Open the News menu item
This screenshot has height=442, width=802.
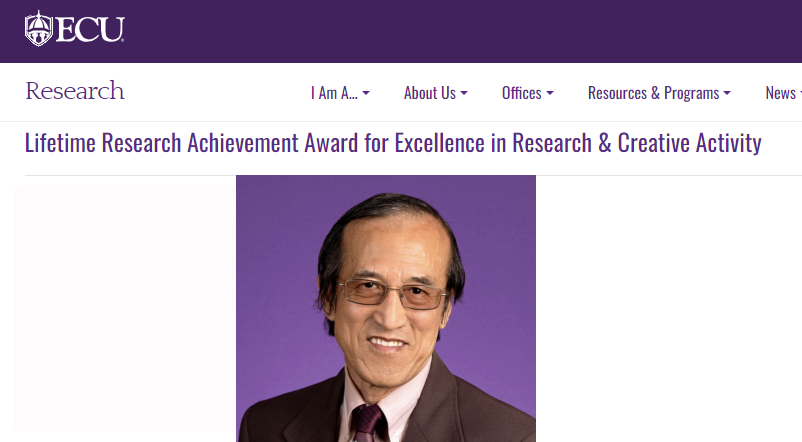pyautogui.click(x=780, y=93)
